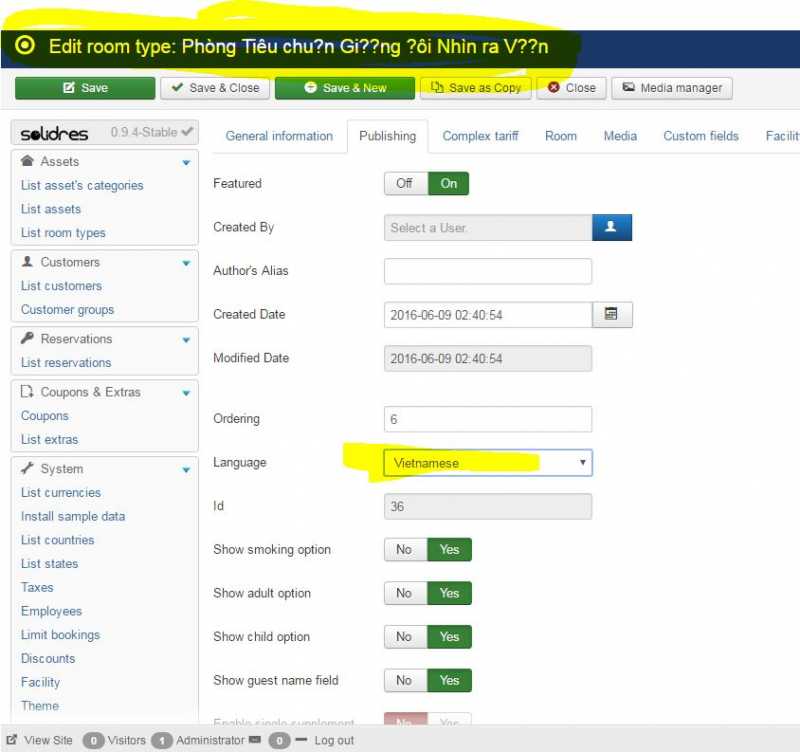Click the Media manager button
The image size is (800, 752).
(672, 88)
